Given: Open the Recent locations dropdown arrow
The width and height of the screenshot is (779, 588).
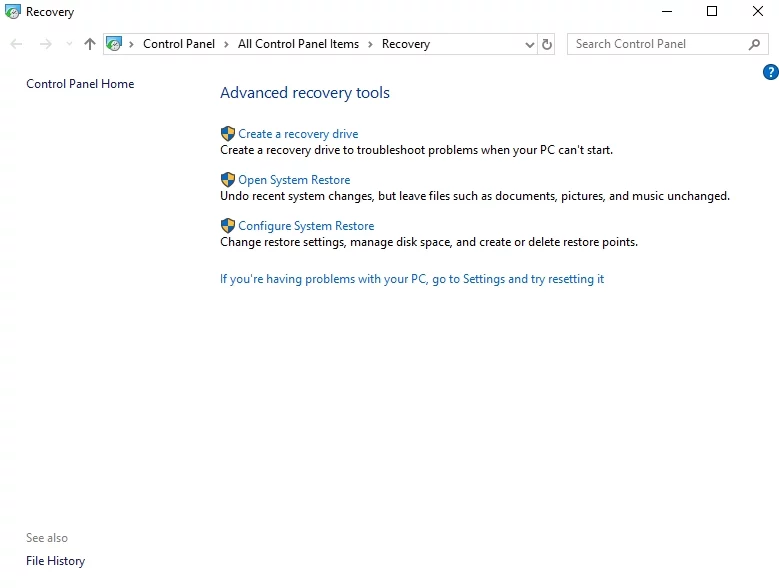Looking at the screenshot, I should point(69,44).
